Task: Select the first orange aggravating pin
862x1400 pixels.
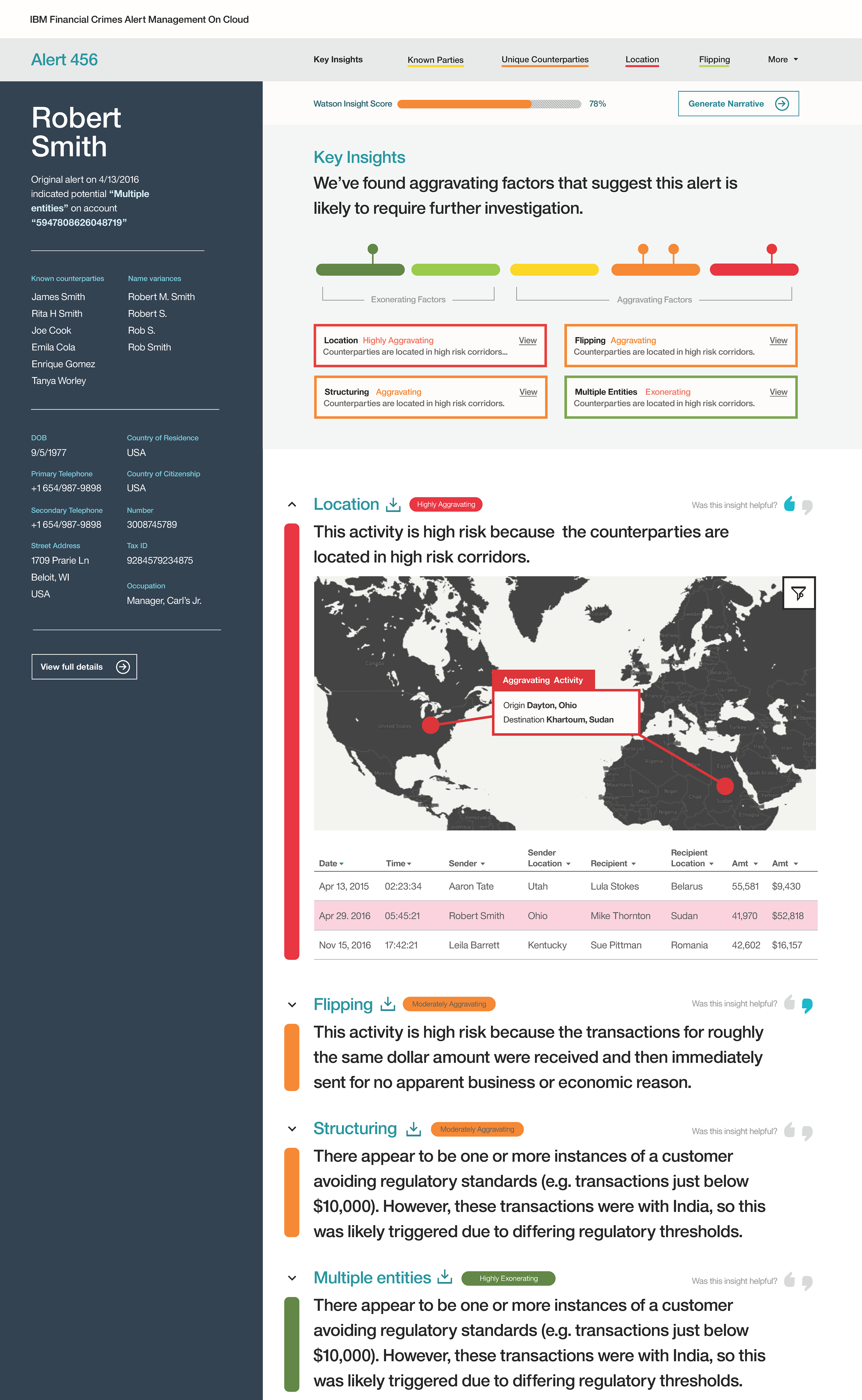Action: [643, 249]
